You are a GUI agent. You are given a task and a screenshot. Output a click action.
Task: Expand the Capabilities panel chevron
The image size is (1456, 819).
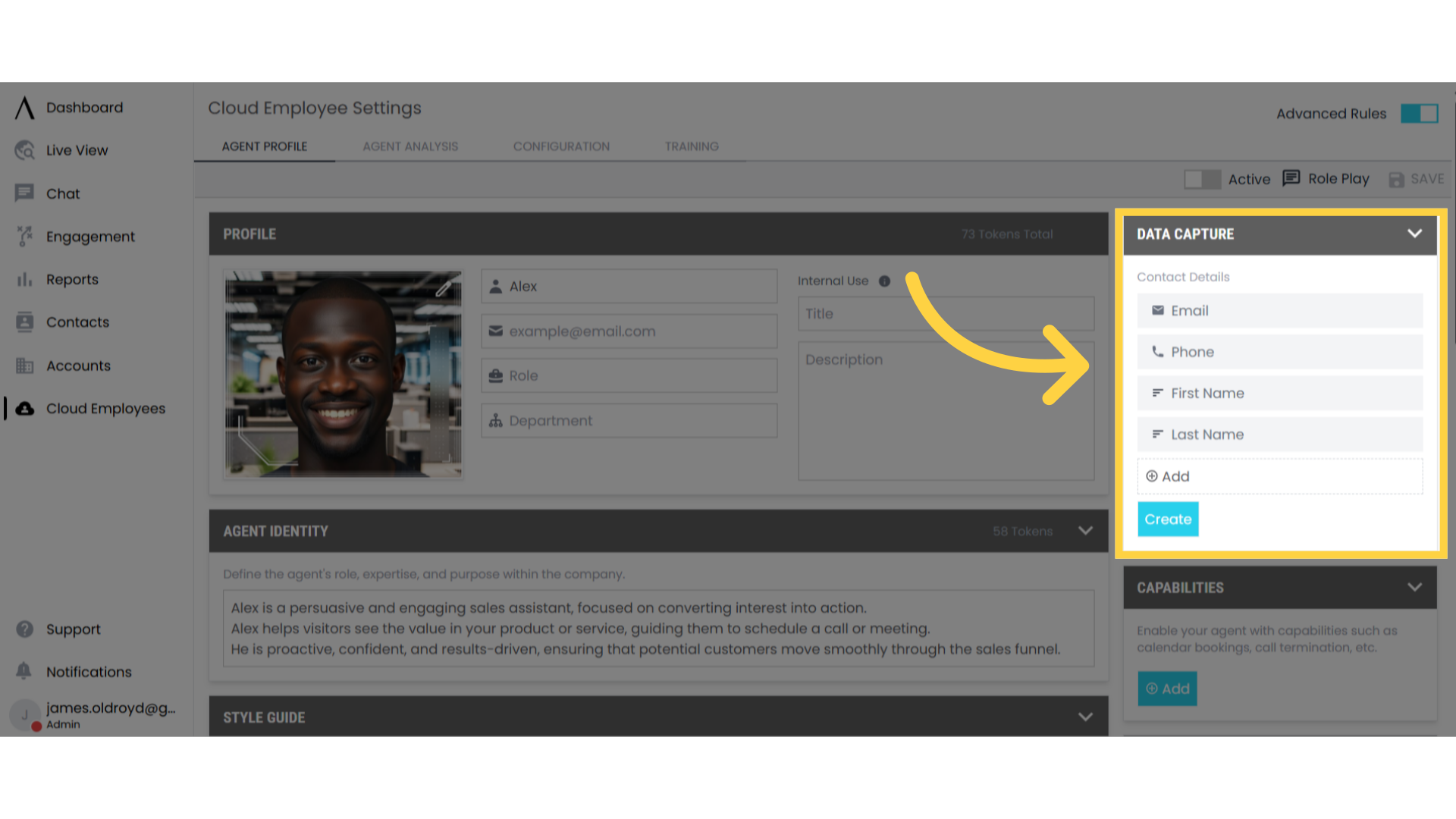(1414, 587)
